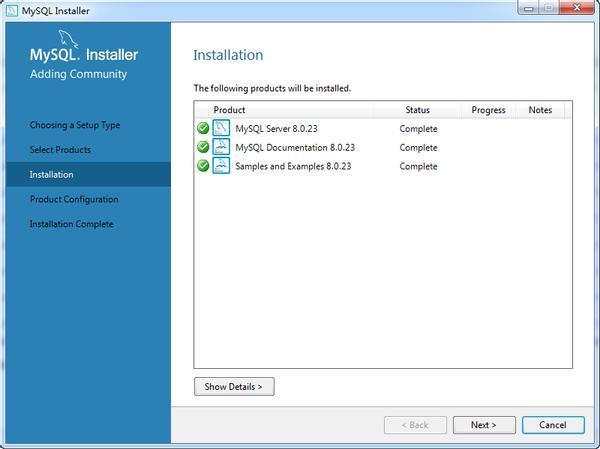Select the MySQL Server product icon

pos(221,128)
